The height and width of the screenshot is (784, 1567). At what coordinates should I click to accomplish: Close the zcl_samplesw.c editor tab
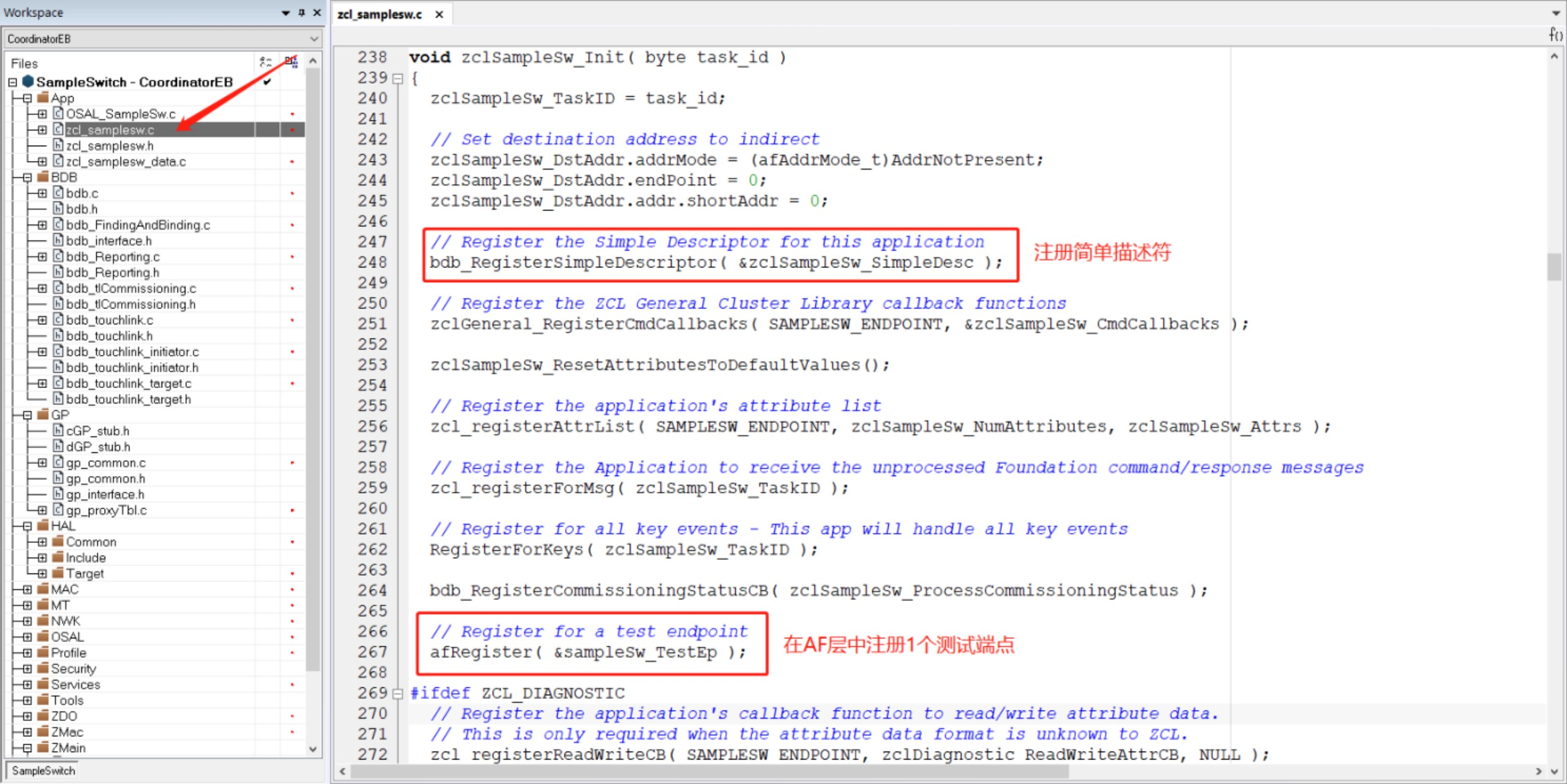[x=439, y=15]
